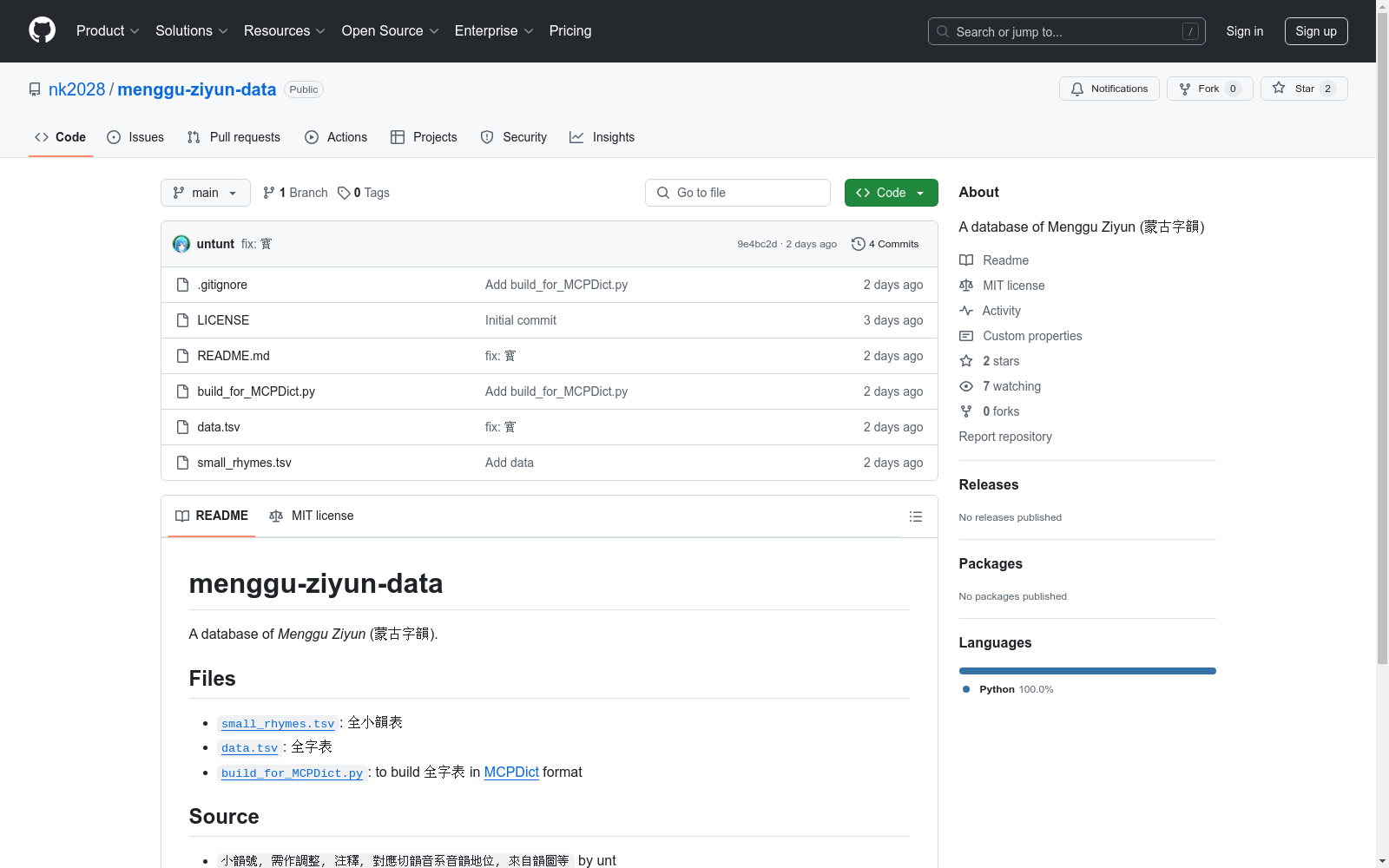1389x868 pixels.
Task: Open the Resources dropdown
Action: [x=285, y=31]
